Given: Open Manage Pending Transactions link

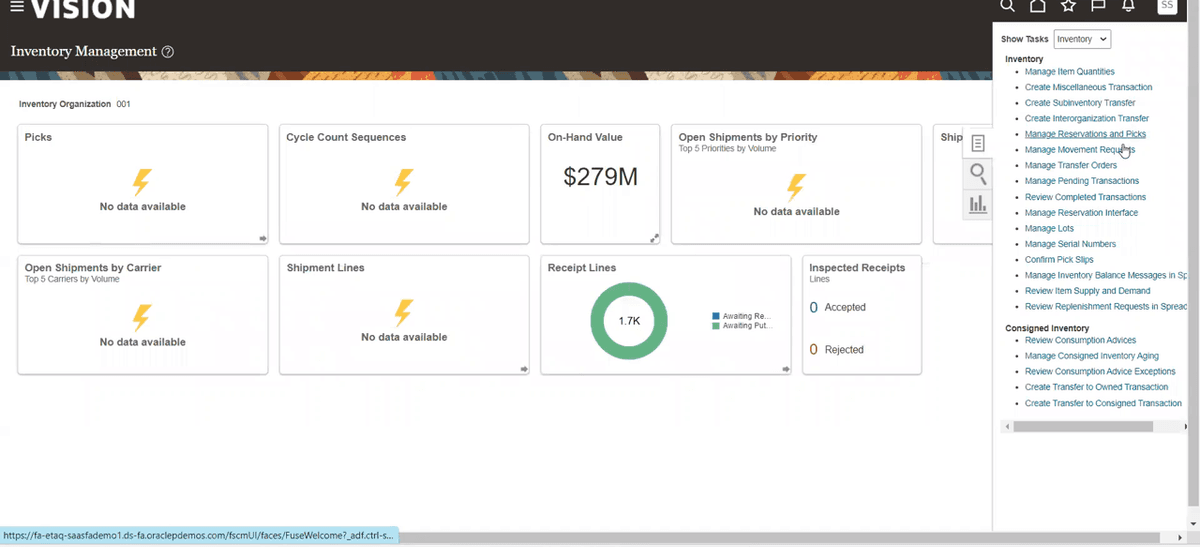Looking at the screenshot, I should (x=1082, y=181).
